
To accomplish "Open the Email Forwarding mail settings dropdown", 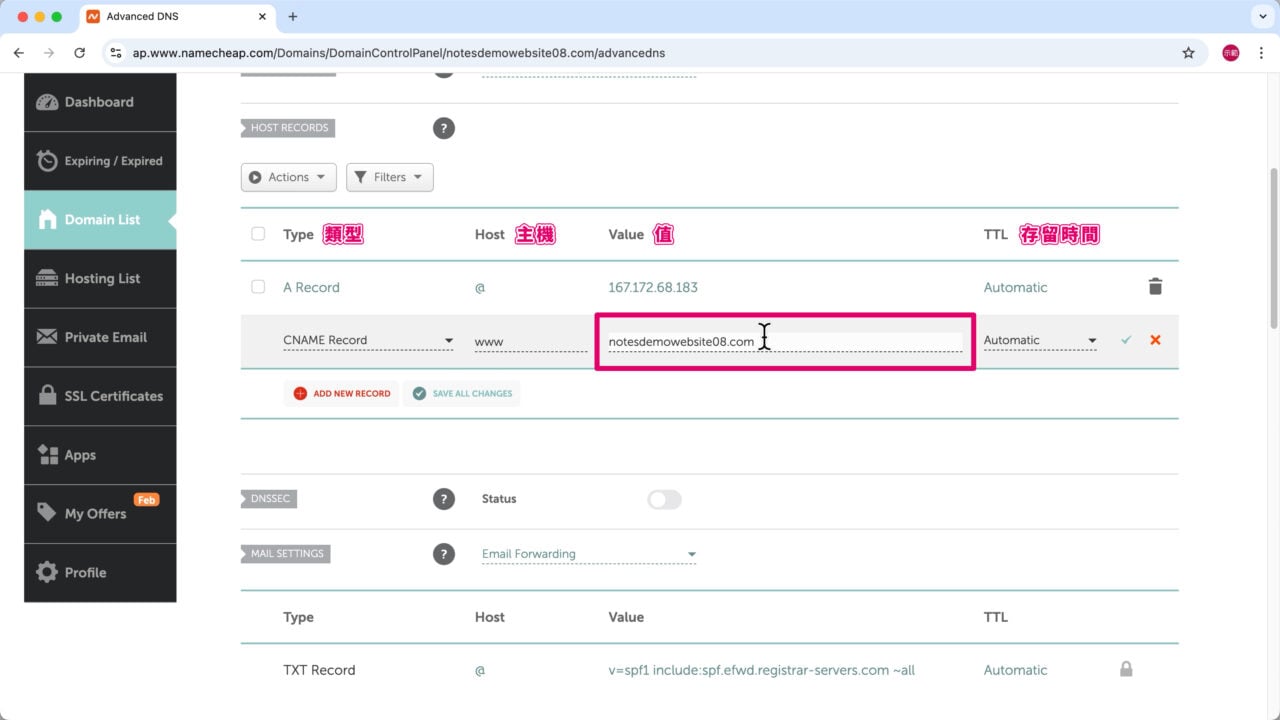I will click(x=588, y=554).
